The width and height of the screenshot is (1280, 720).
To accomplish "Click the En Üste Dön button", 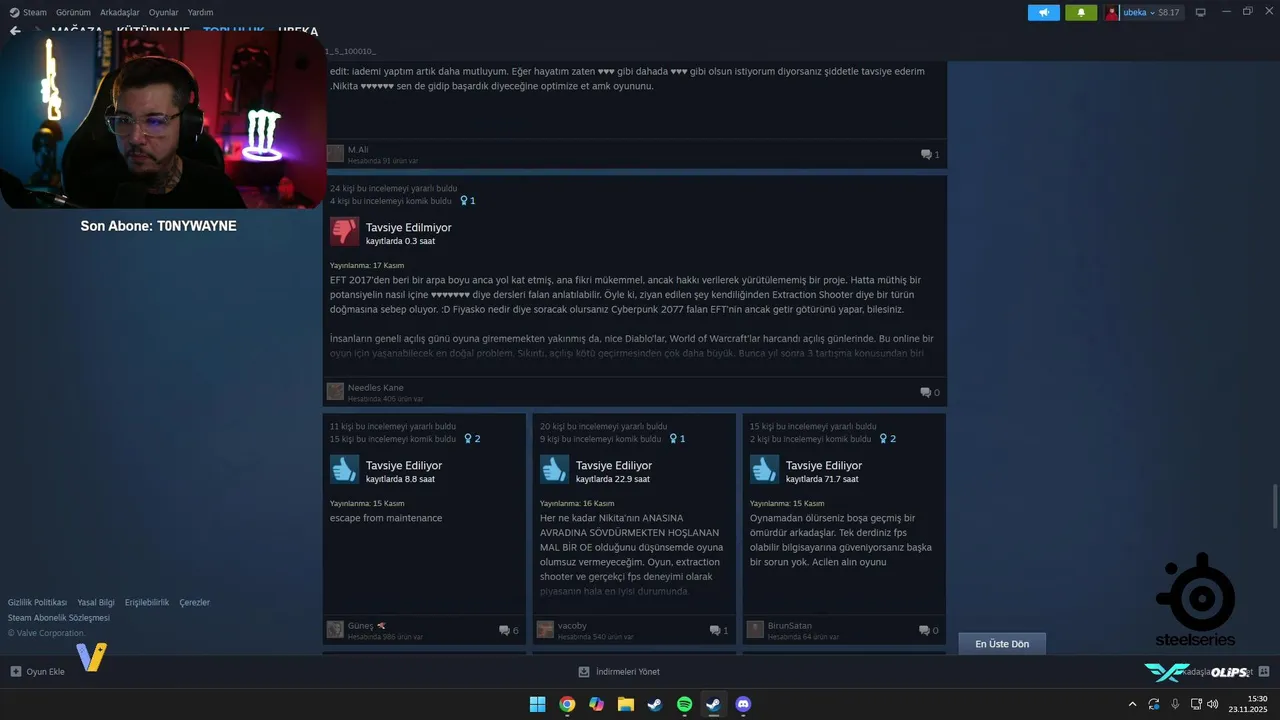I will click(1002, 644).
